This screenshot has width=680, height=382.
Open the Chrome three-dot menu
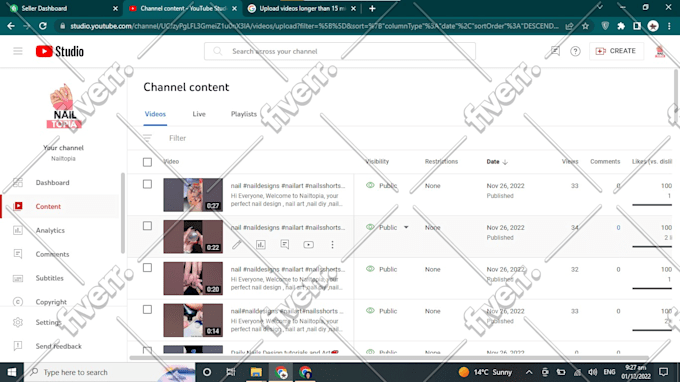(670, 26)
